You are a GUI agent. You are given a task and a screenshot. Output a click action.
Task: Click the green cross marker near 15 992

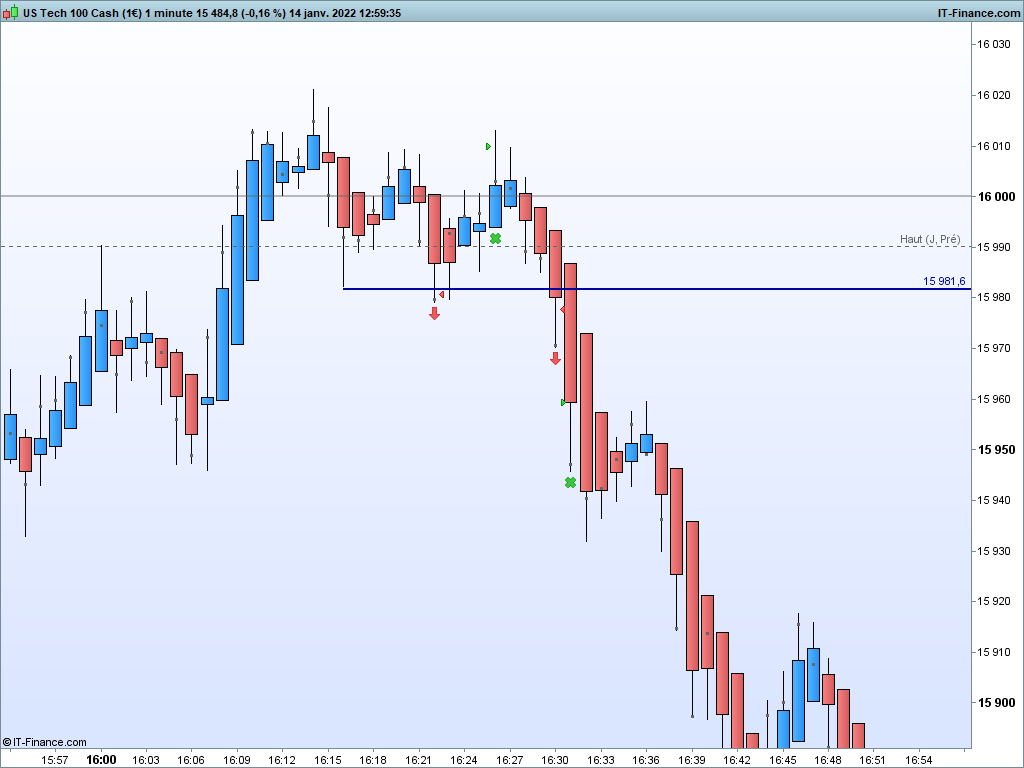point(496,239)
